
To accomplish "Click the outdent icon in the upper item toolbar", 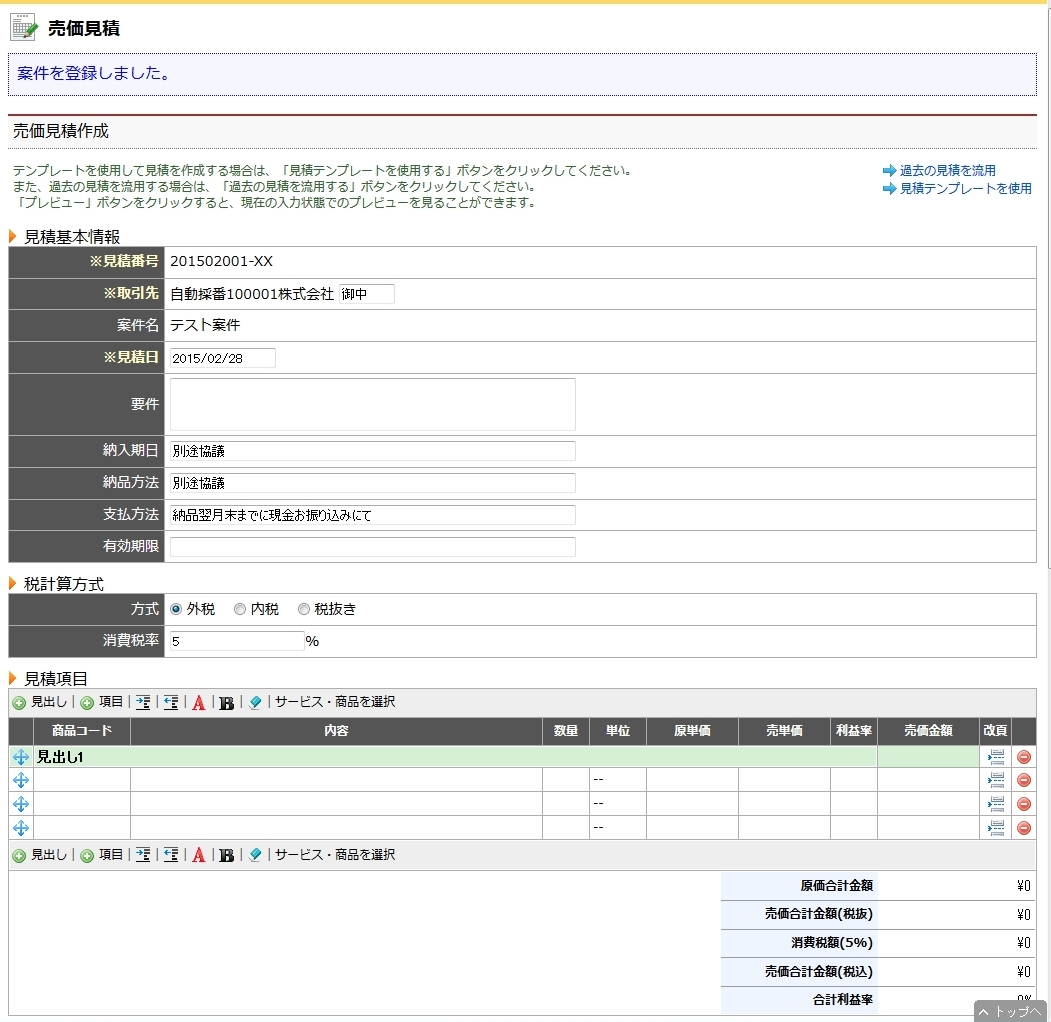I will click(171, 702).
